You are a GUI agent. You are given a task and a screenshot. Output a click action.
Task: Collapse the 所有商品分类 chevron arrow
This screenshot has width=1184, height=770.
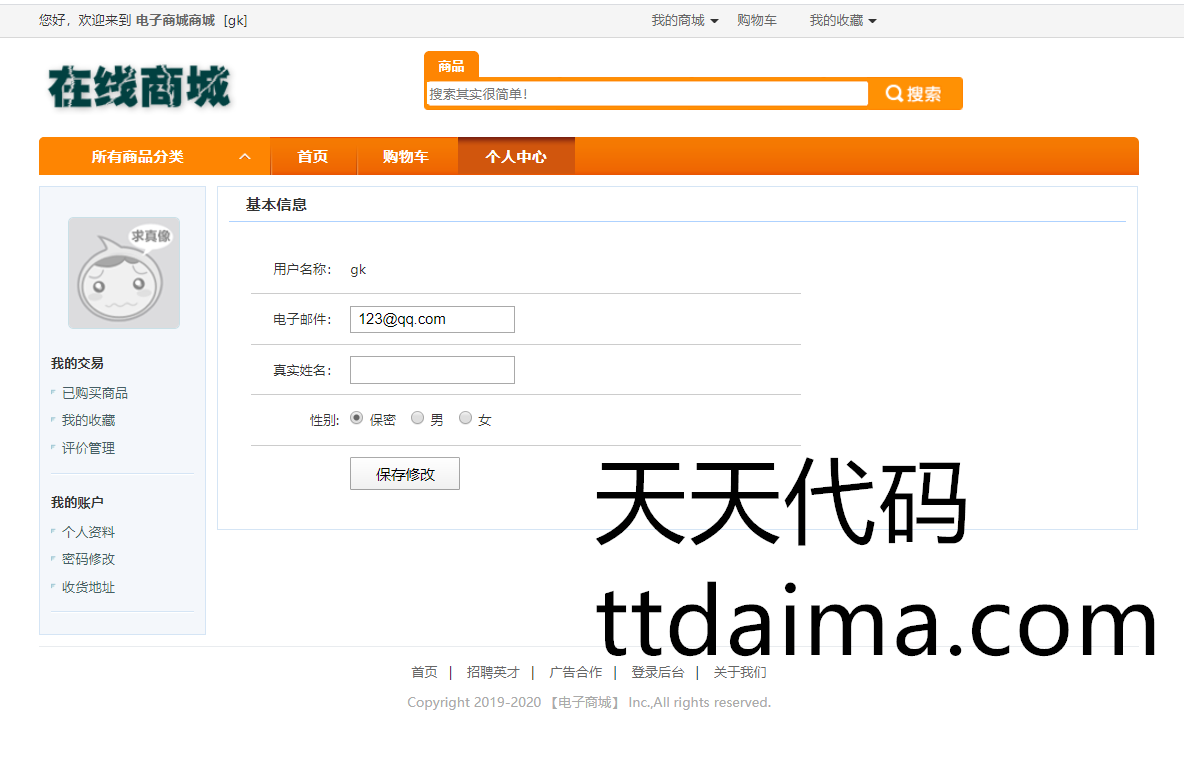coord(245,157)
